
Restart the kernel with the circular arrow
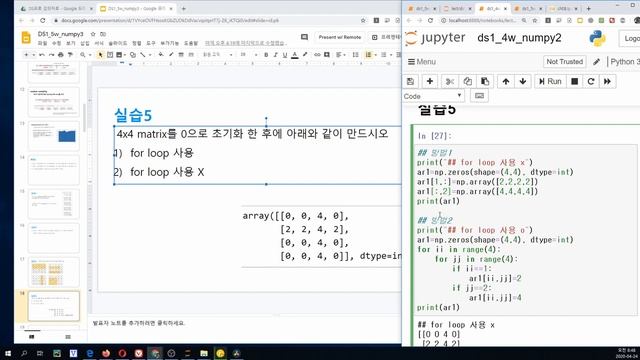pyautogui.click(x=591, y=82)
